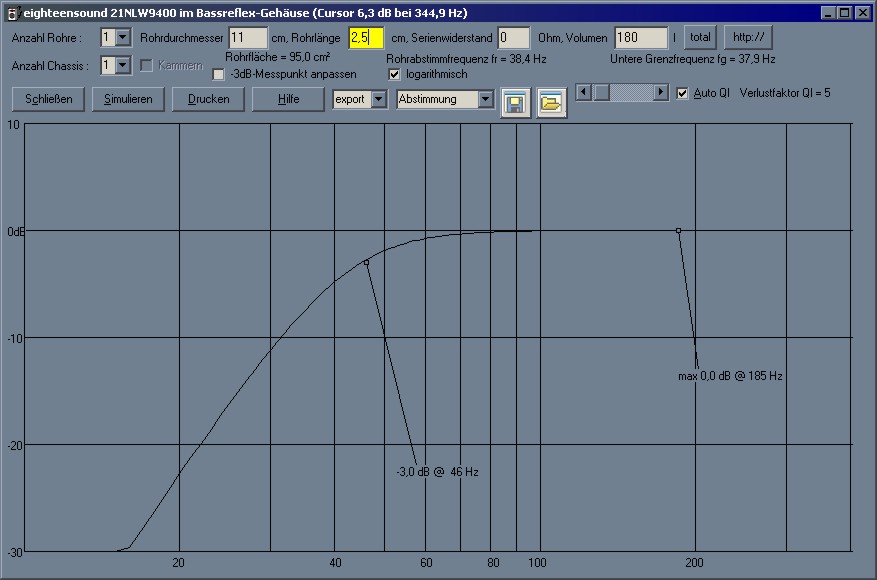The image size is (877, 580).
Task: Open the export dropdown list
Action: coord(378,99)
